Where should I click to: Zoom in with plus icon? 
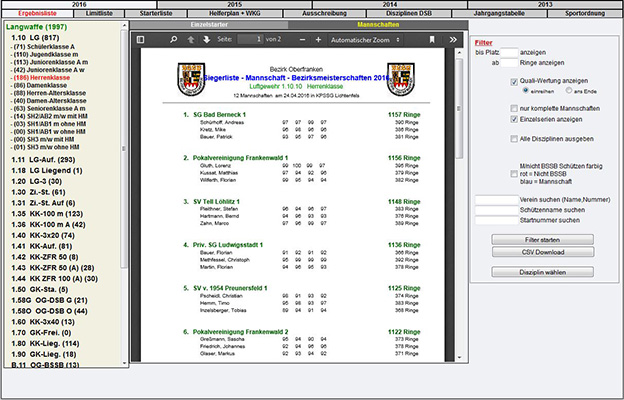tap(318, 40)
